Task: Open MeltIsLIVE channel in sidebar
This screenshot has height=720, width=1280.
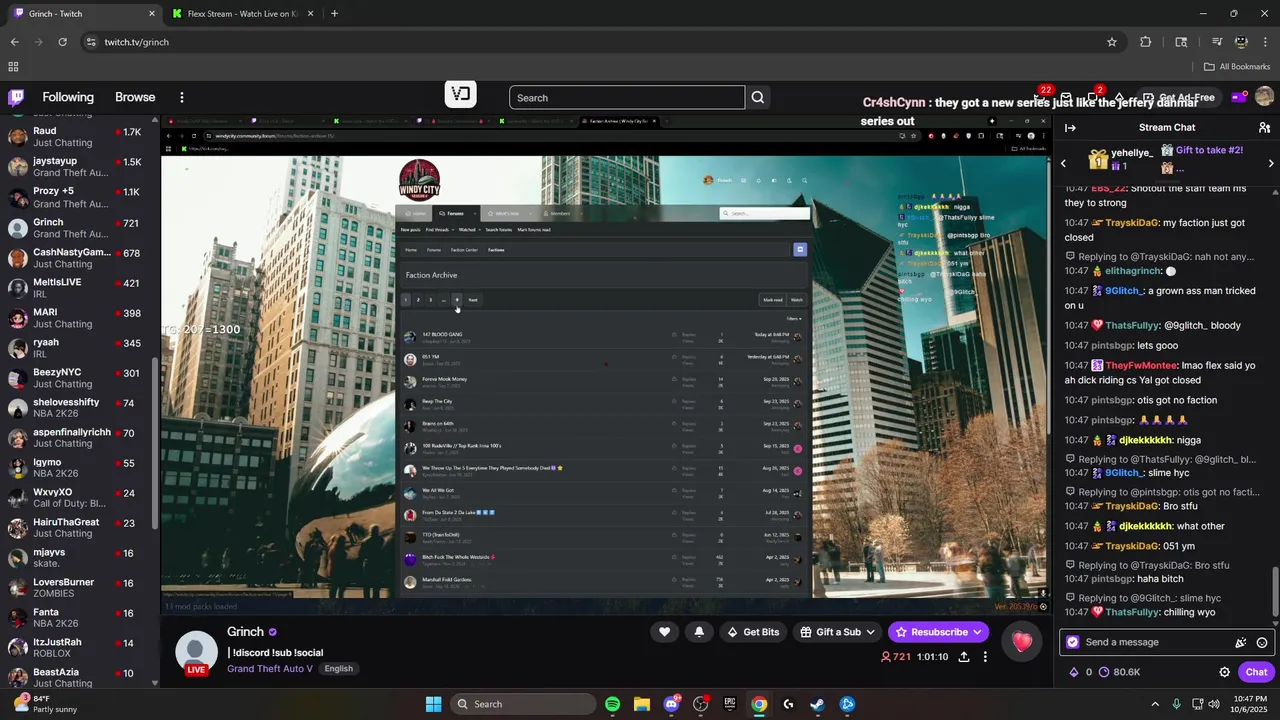Action: point(80,288)
